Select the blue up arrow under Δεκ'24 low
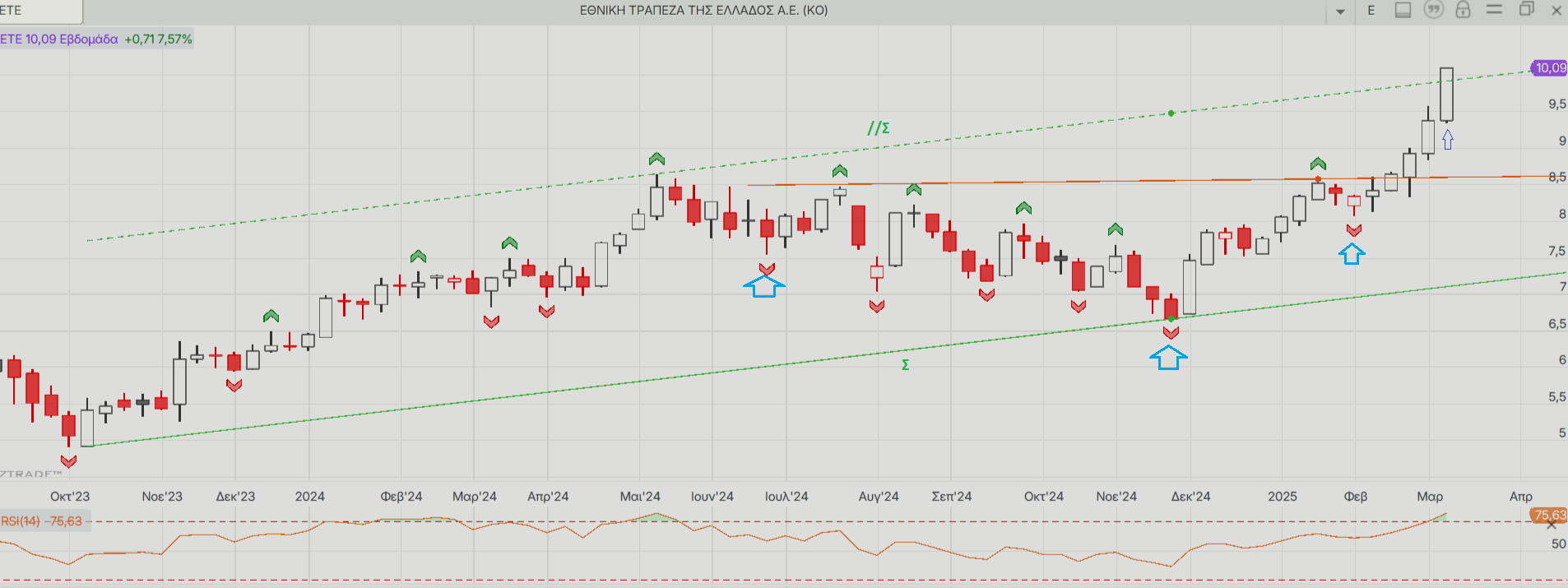1568x588 pixels. (1168, 358)
